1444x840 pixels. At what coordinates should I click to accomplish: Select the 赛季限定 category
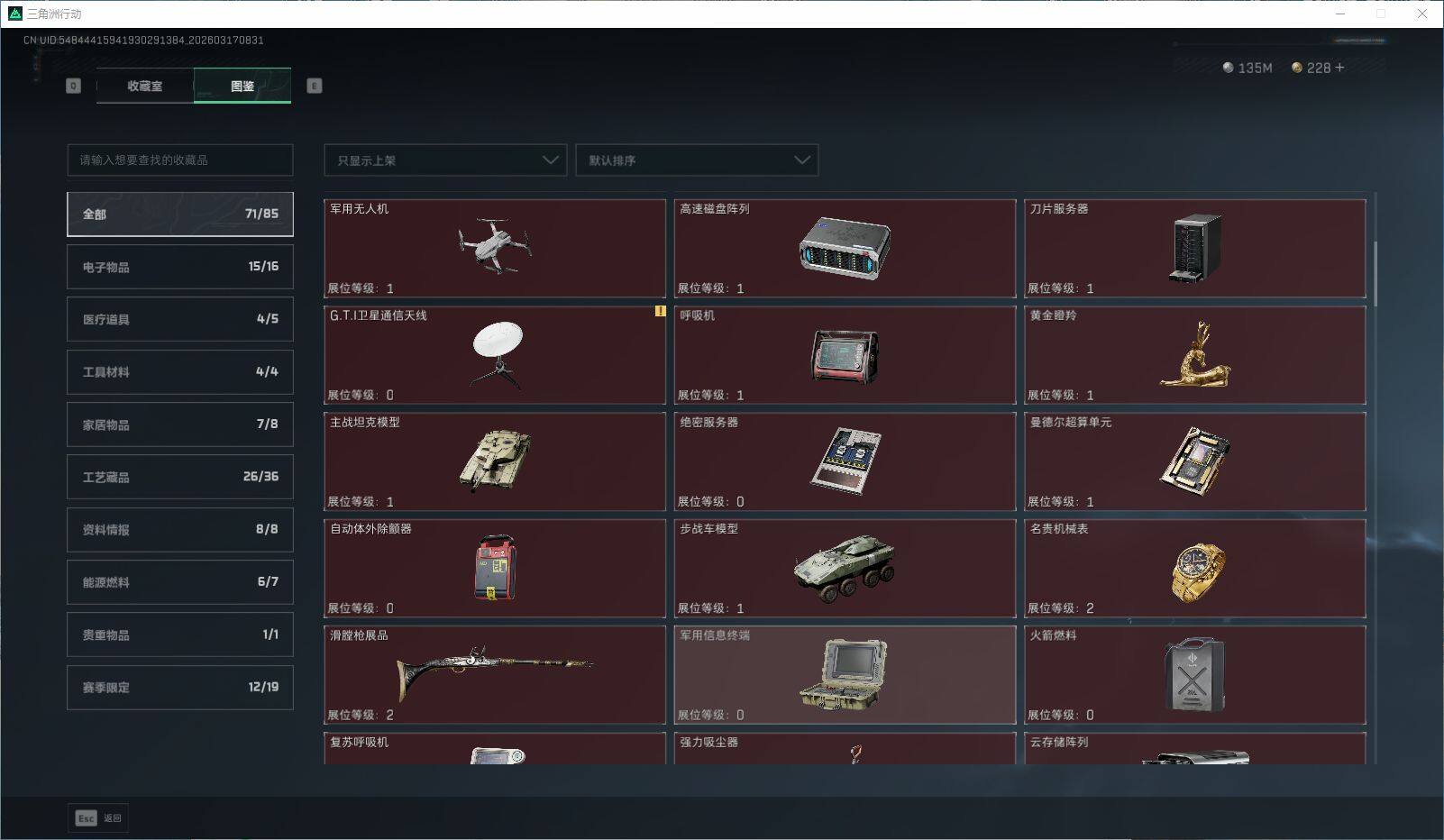click(x=178, y=687)
